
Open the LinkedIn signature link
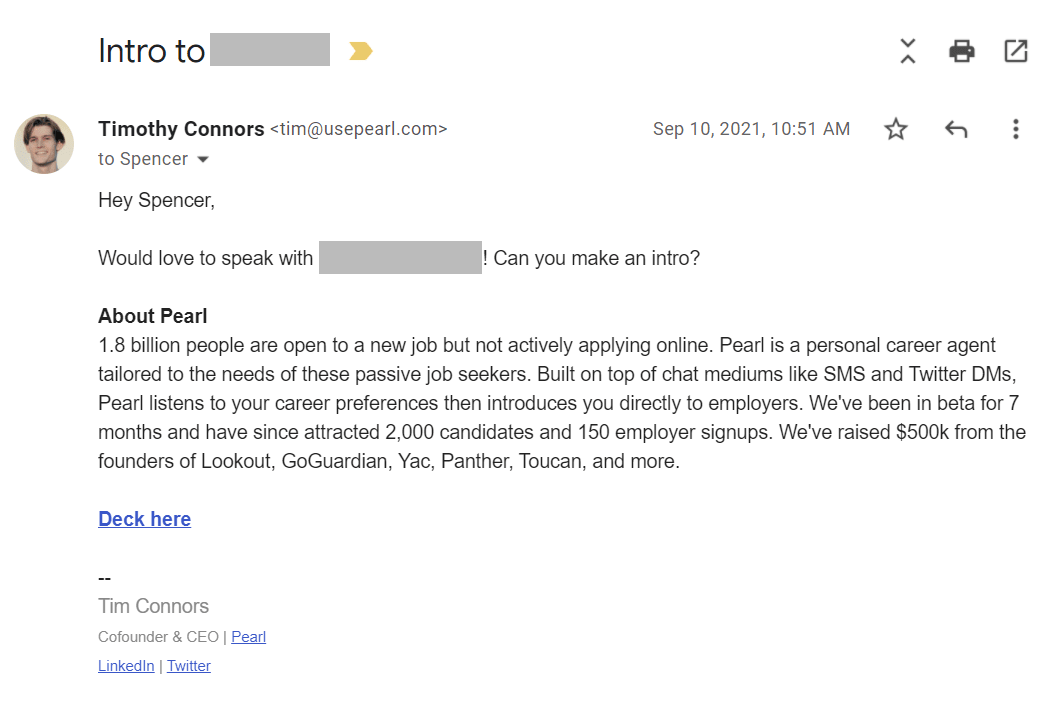click(126, 666)
